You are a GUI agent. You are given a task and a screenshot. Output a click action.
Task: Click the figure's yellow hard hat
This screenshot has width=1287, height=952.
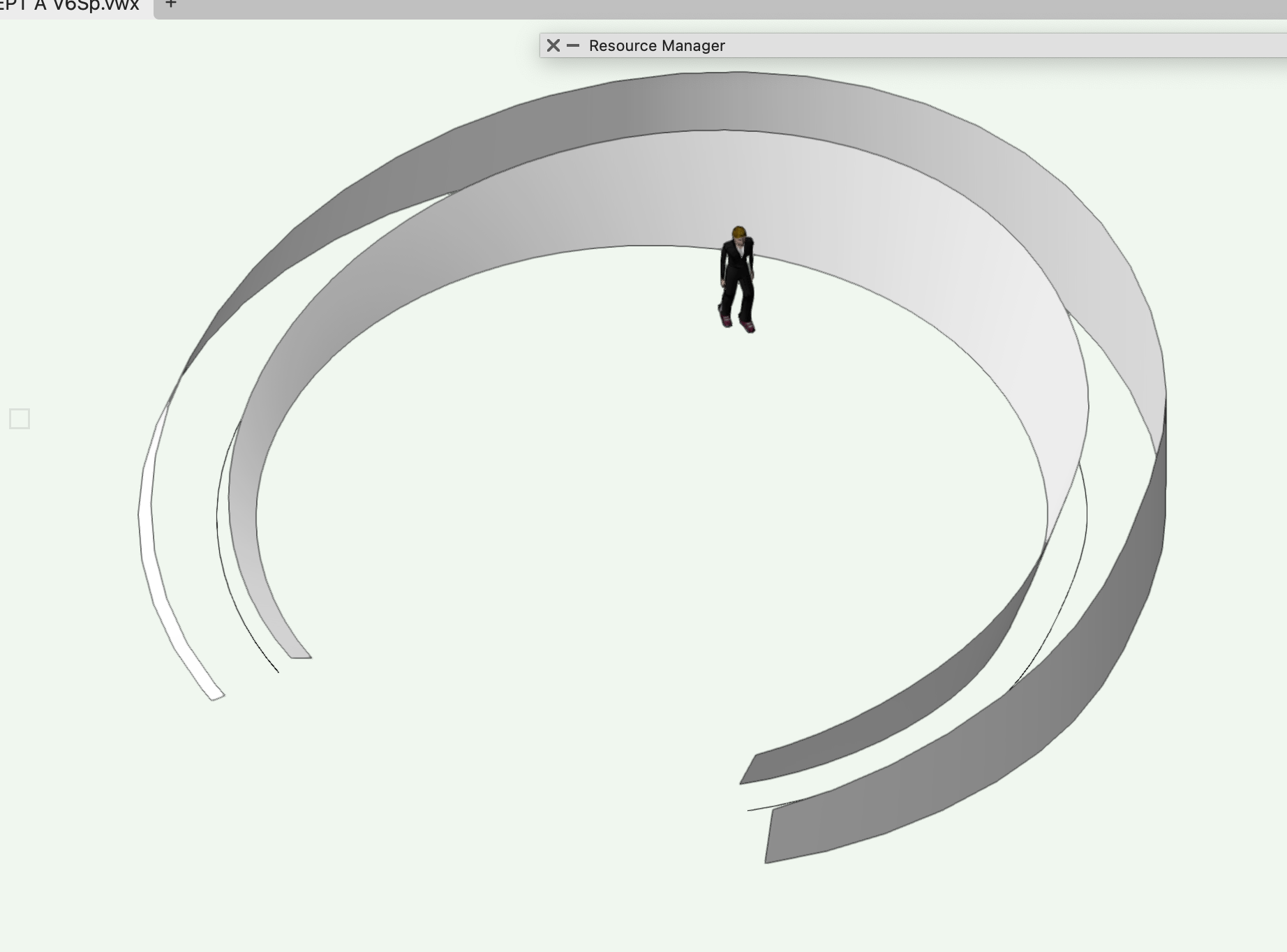pyautogui.click(x=738, y=232)
